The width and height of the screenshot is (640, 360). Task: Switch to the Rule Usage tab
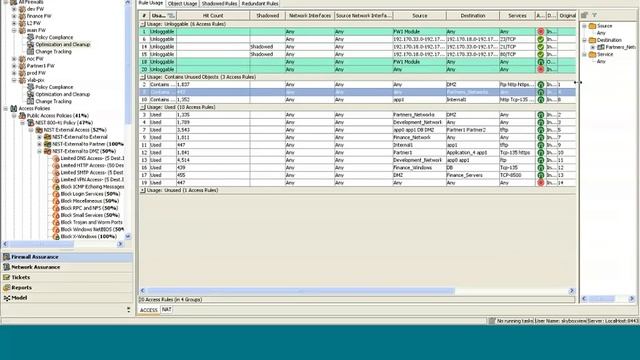click(151, 3)
